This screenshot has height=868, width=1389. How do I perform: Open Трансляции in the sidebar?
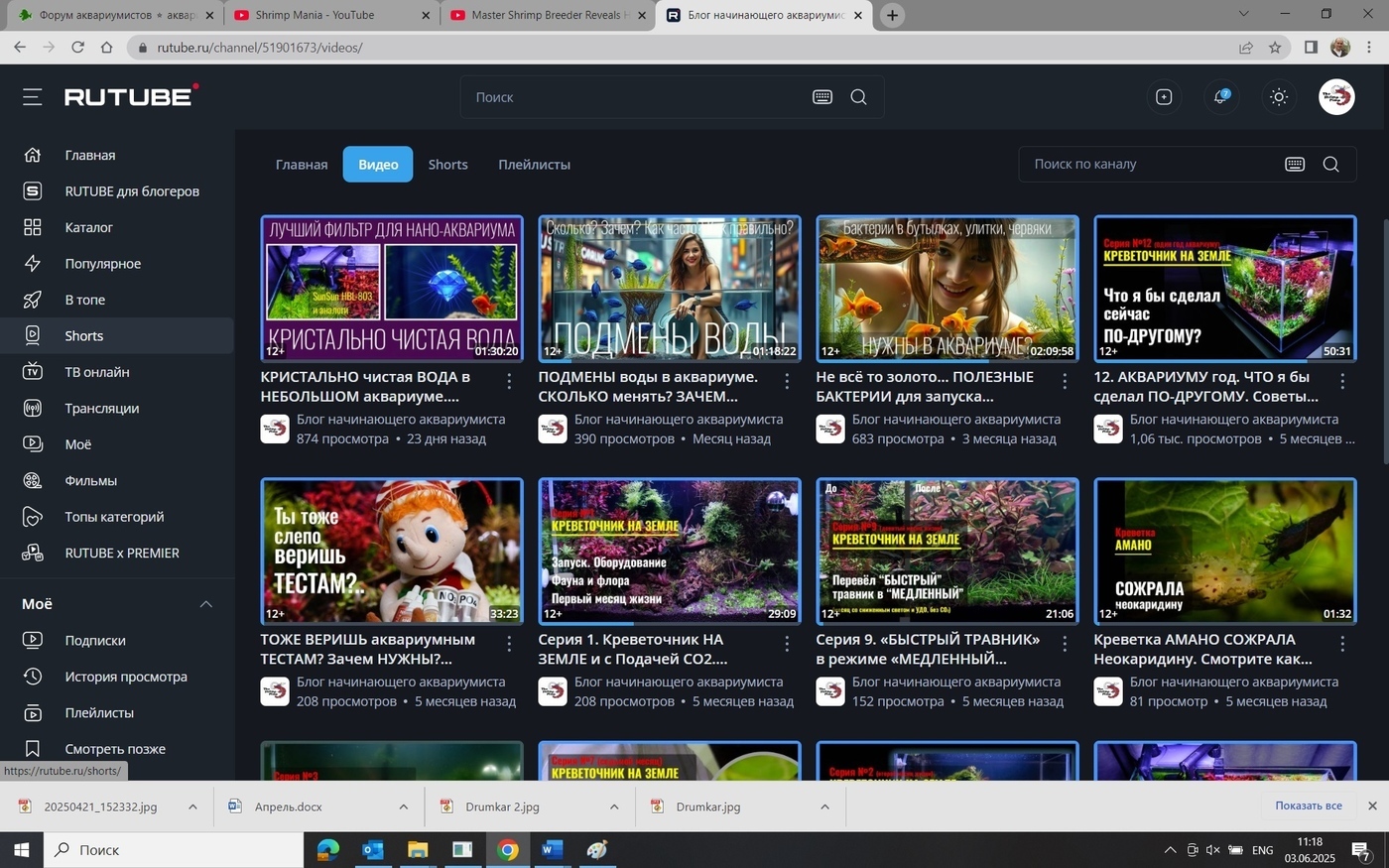(x=117, y=408)
